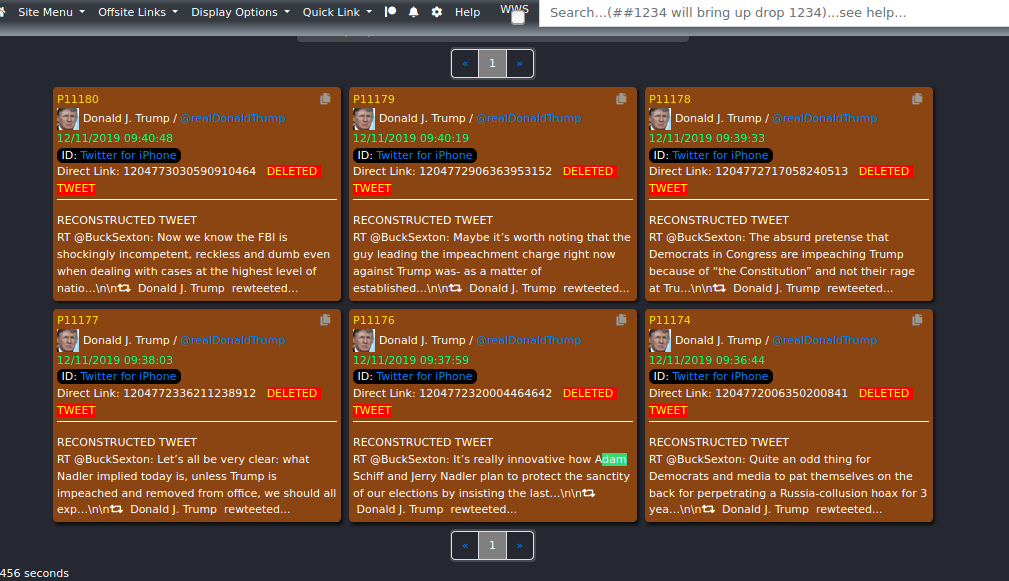Click timestamp 12/11/2019 09:36:44

(707, 360)
